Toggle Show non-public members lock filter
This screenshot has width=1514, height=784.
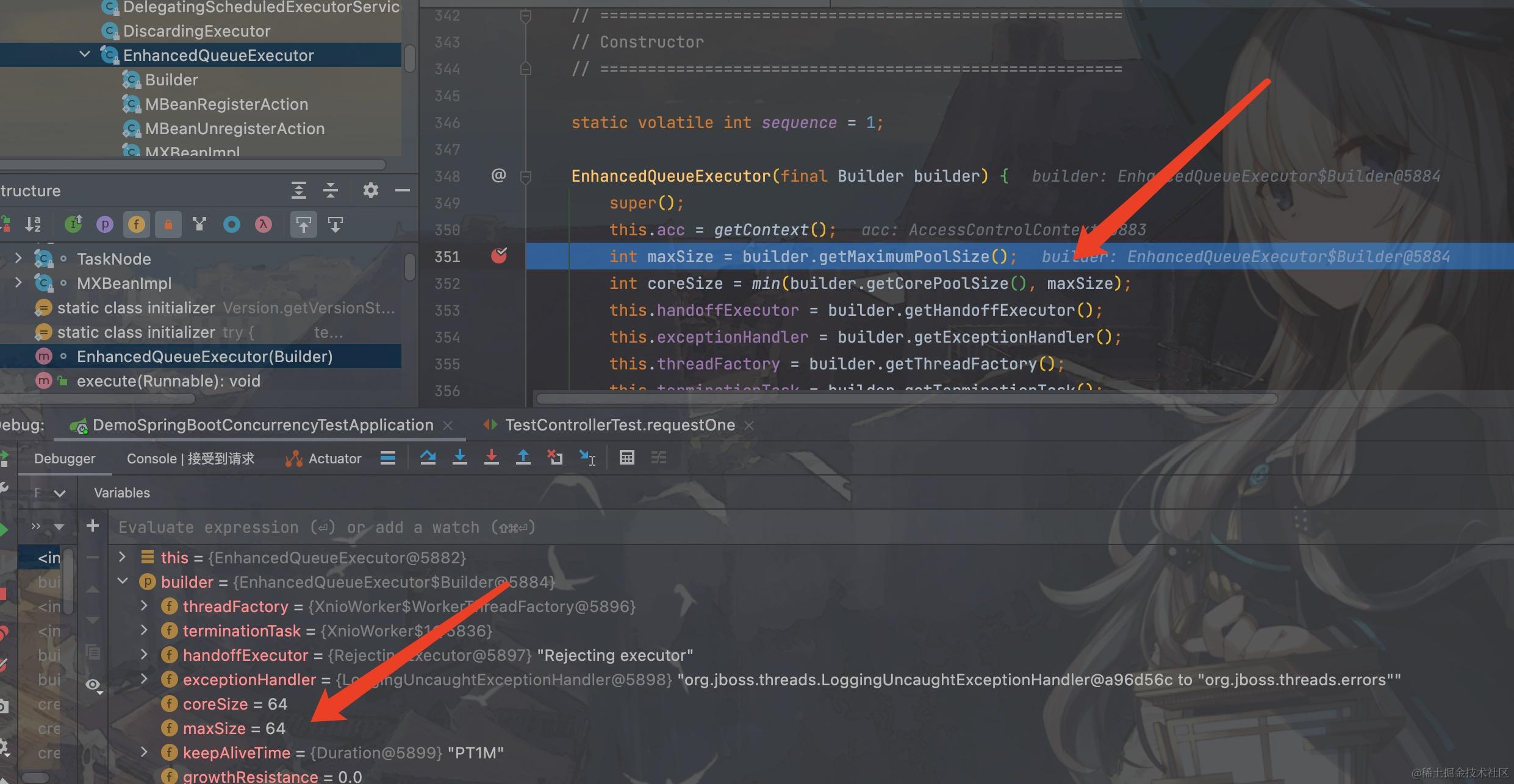(x=168, y=224)
